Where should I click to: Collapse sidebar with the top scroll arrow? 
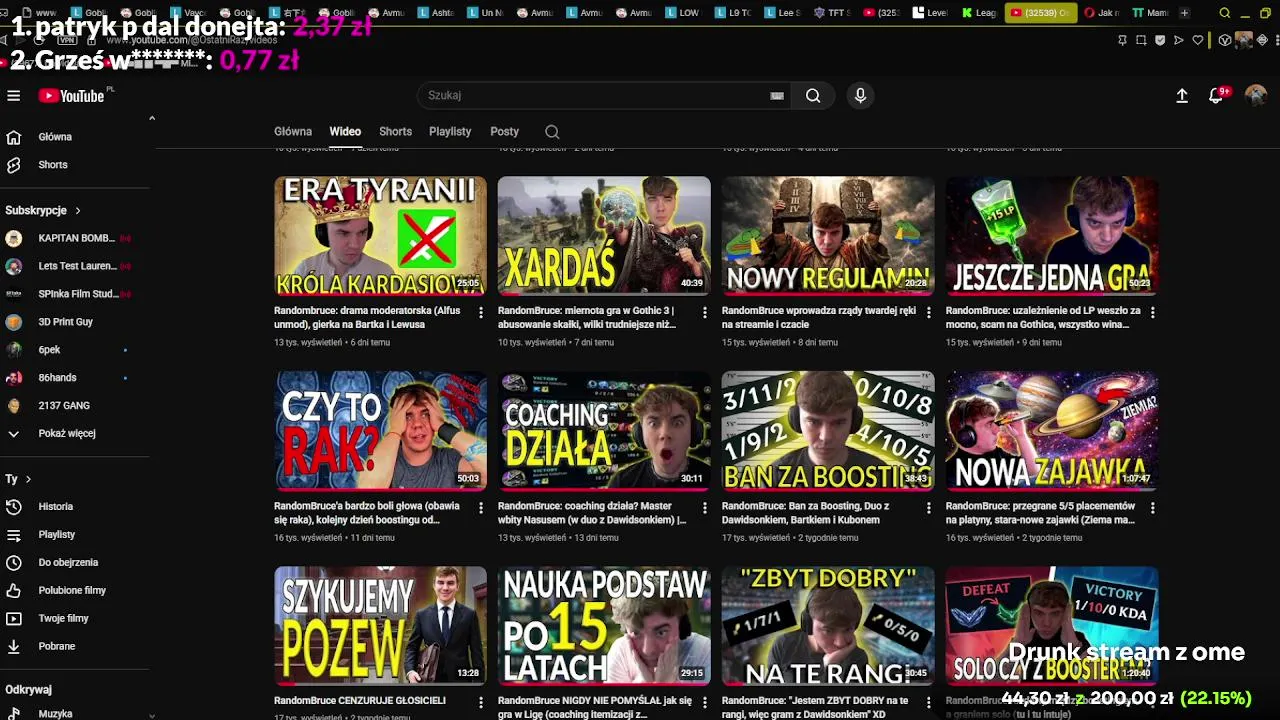(x=152, y=118)
